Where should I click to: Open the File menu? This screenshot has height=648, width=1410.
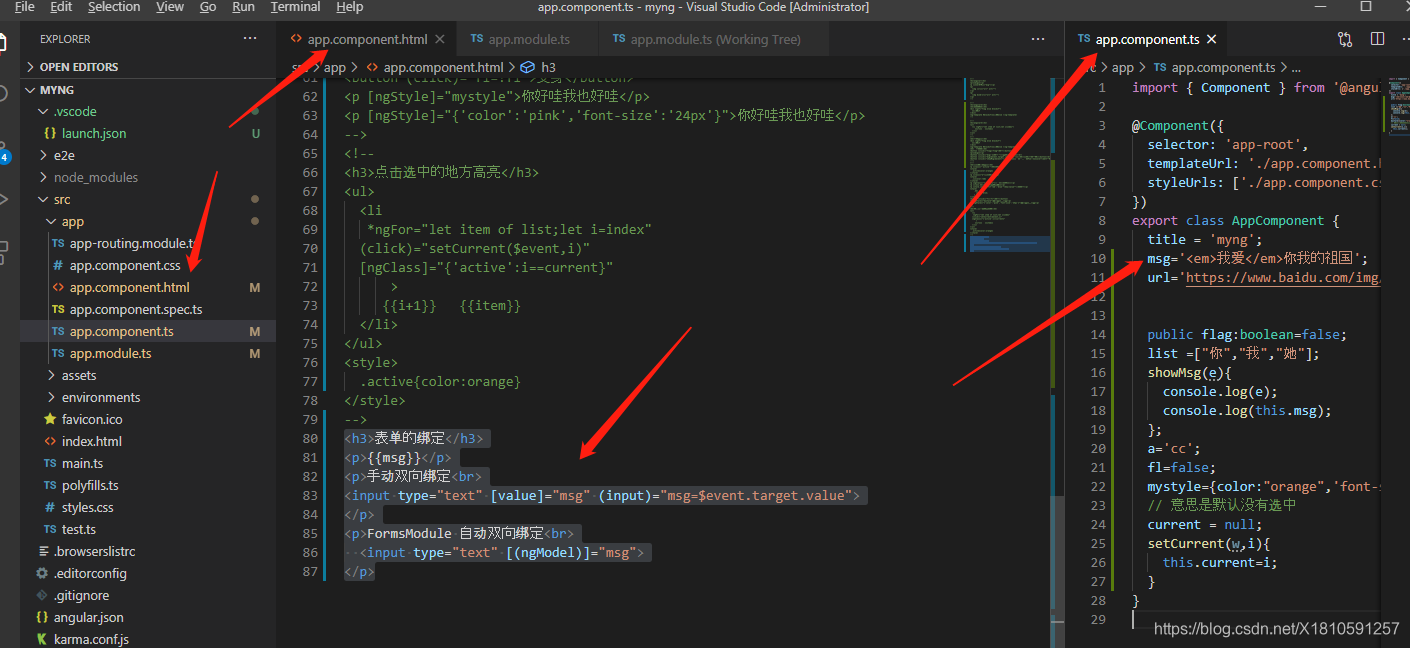click(x=25, y=7)
